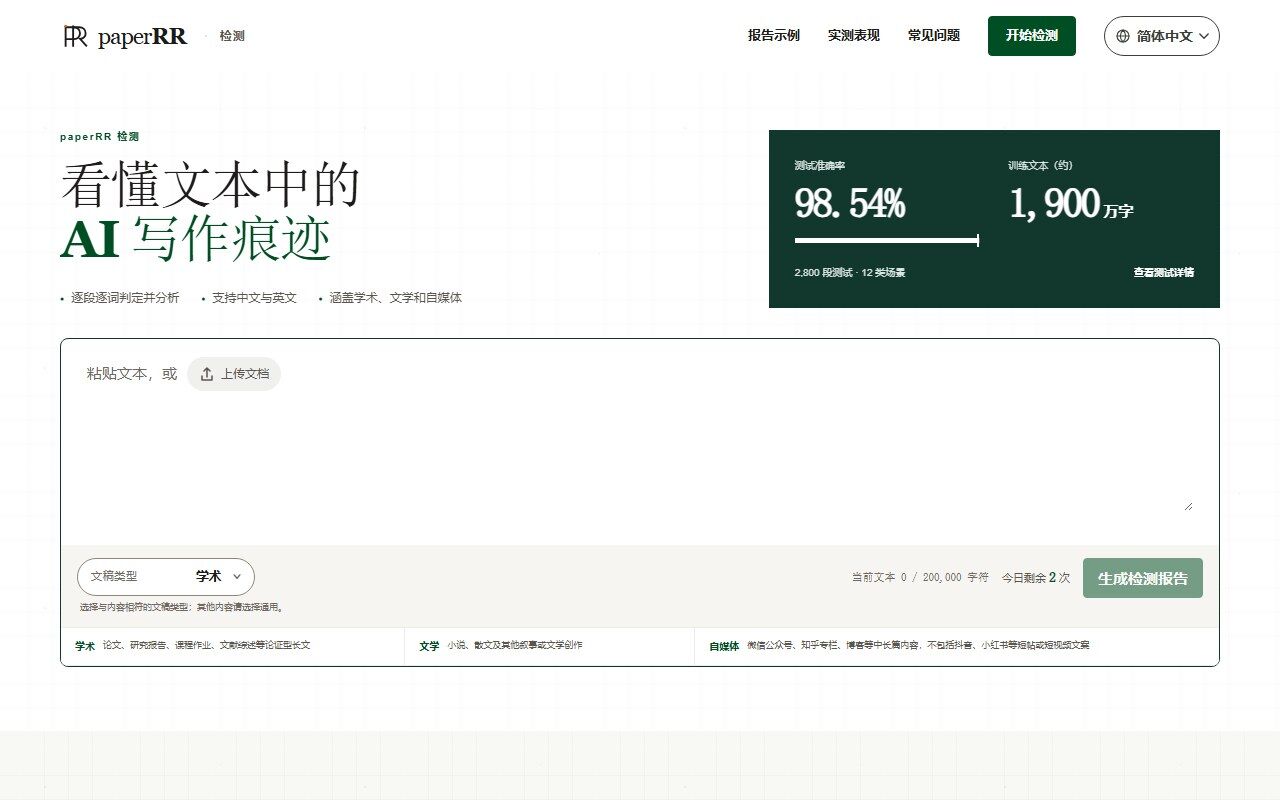1280x800 pixels.
Task: Click the globe icon in language selector
Action: coord(1122,36)
